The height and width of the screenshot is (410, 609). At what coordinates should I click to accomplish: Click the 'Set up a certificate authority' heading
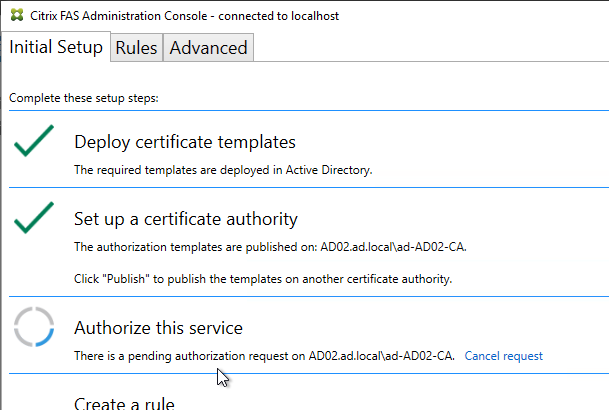pos(186,219)
